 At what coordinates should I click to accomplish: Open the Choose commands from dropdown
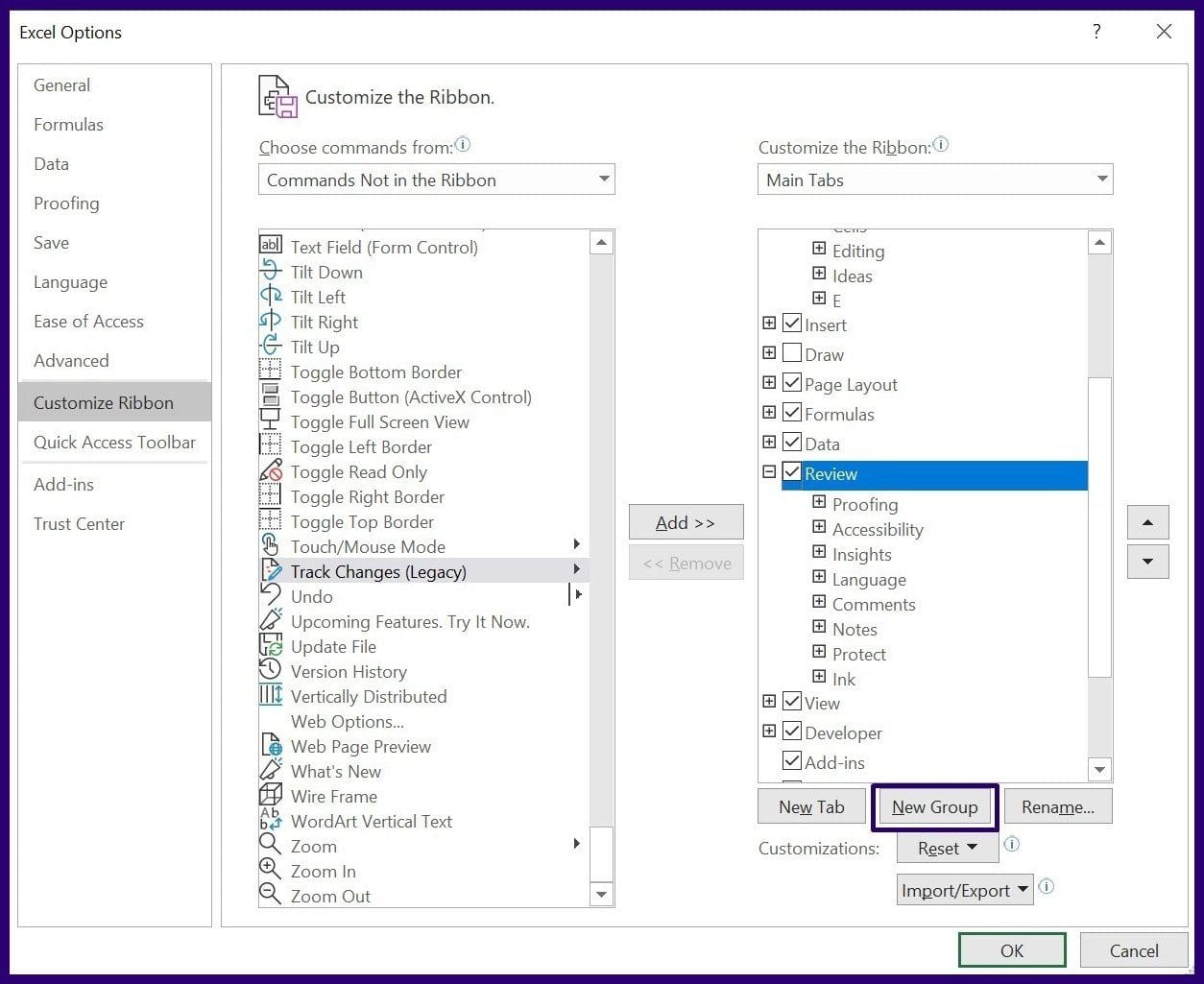[x=436, y=180]
